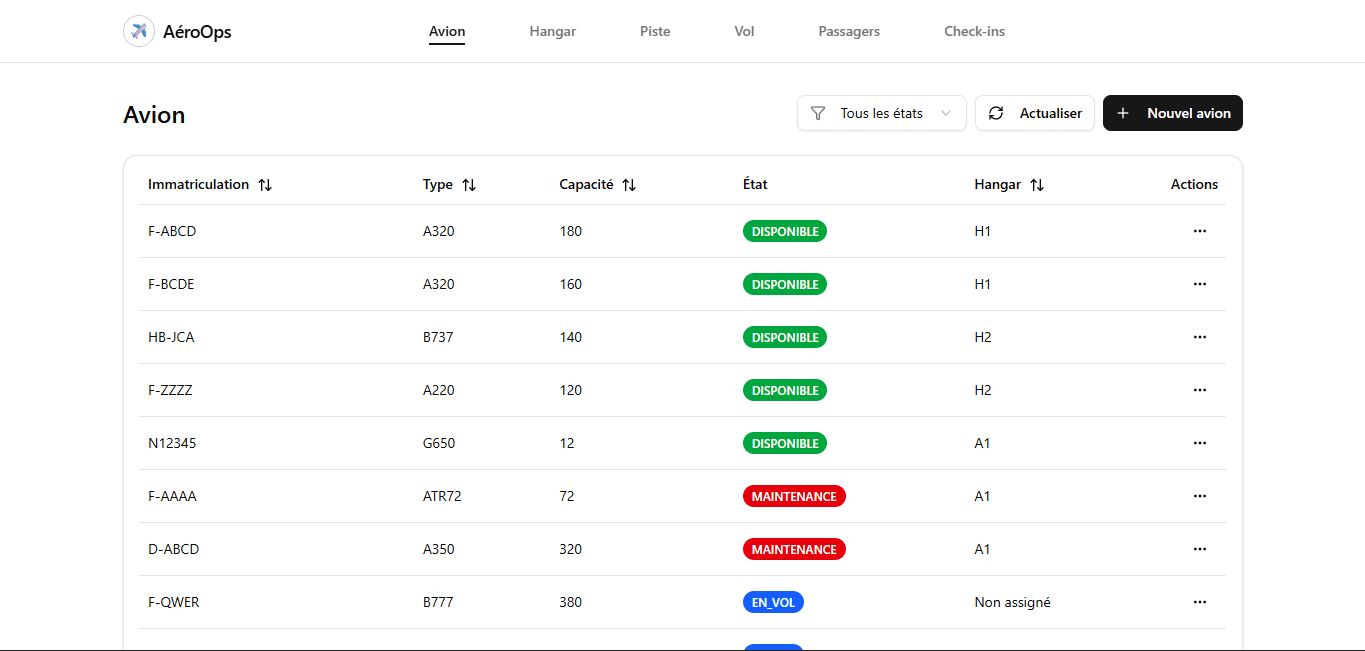1365x651 pixels.
Task: Open the Passagers section
Action: click(x=848, y=31)
